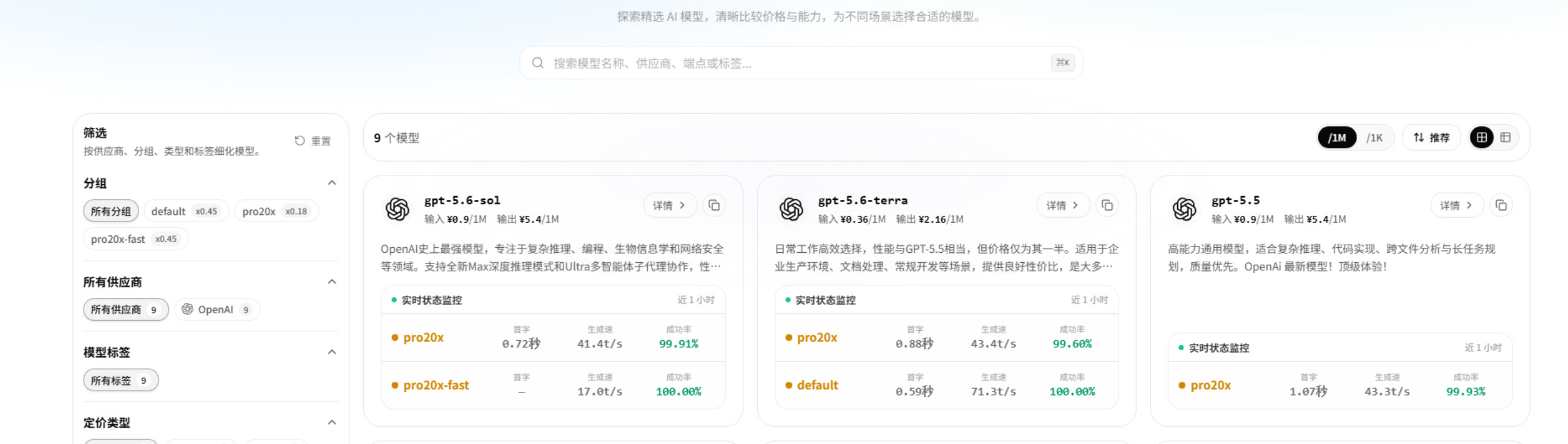Image resolution: width=1568 pixels, height=444 pixels.
Task: Click the 99.60% success rate value
Action: point(1072,344)
